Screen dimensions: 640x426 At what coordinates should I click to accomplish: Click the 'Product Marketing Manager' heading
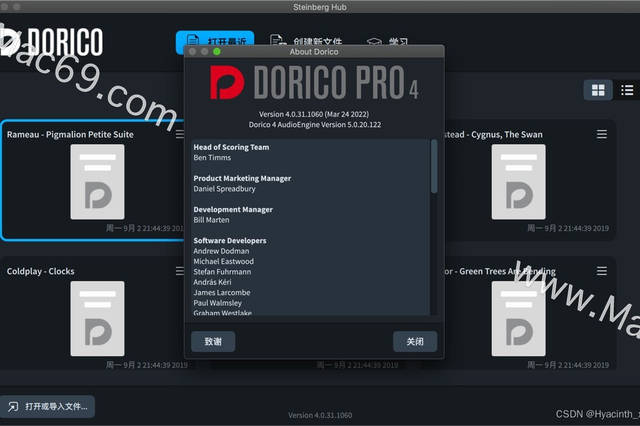[x=242, y=178]
